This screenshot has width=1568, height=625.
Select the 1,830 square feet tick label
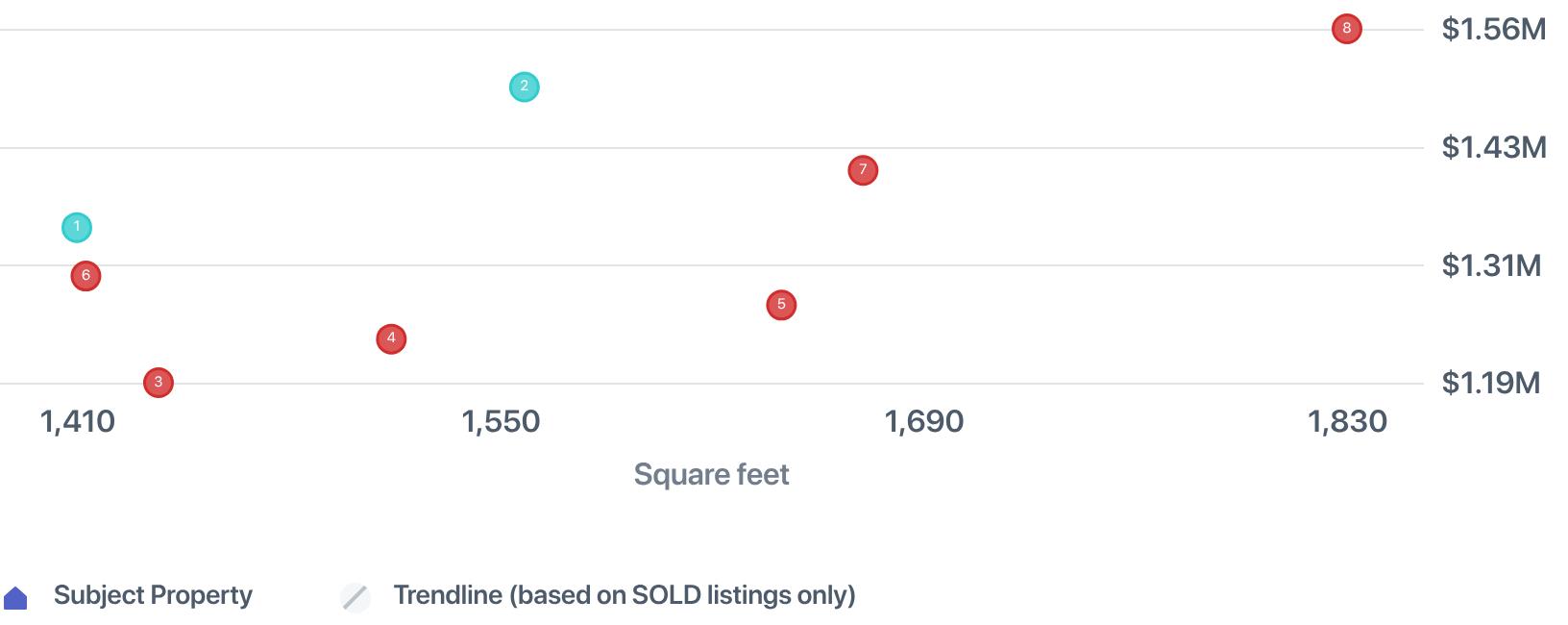tap(1347, 421)
